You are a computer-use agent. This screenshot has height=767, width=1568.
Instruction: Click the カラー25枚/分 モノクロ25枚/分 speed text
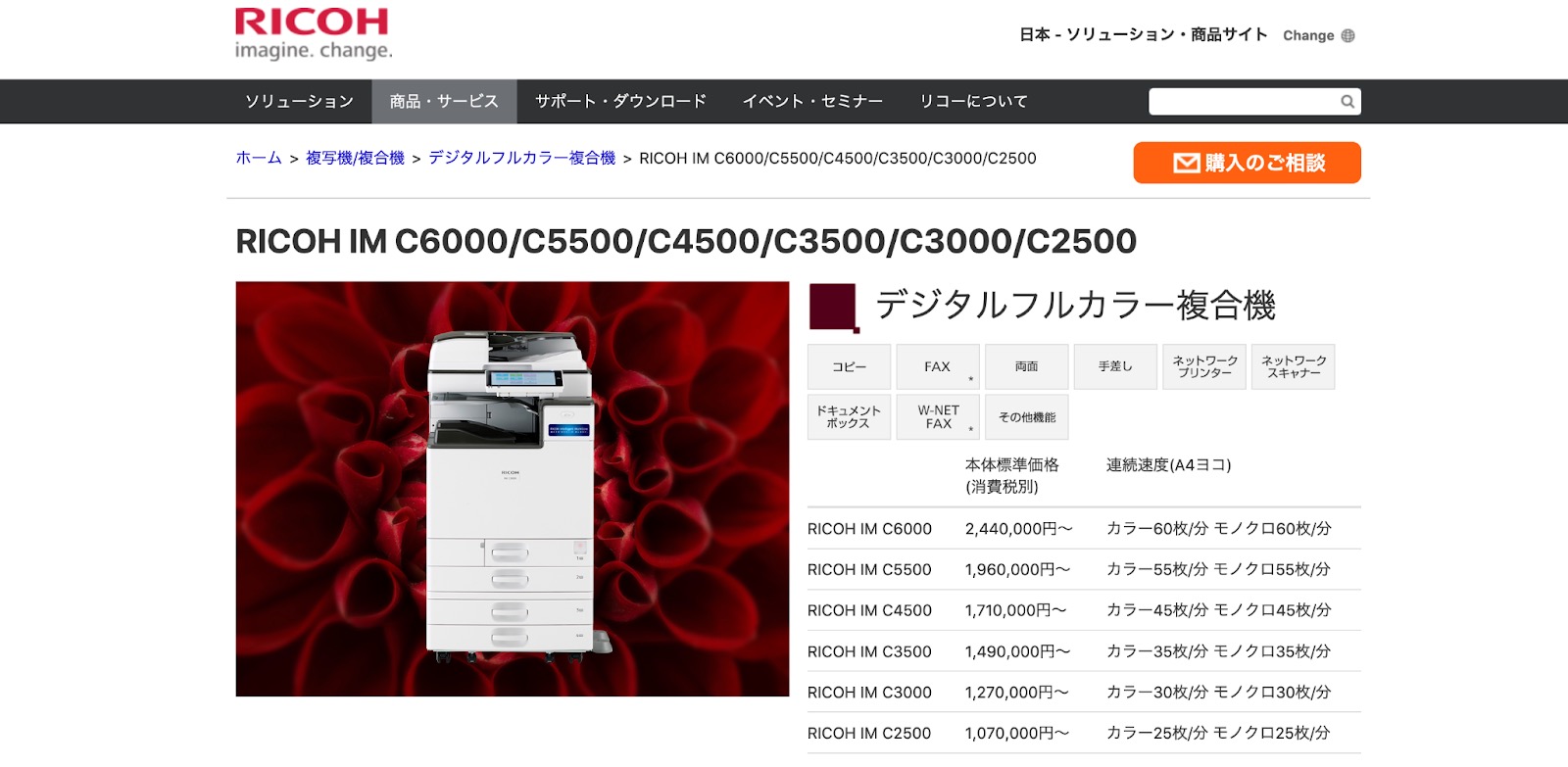[1218, 733]
